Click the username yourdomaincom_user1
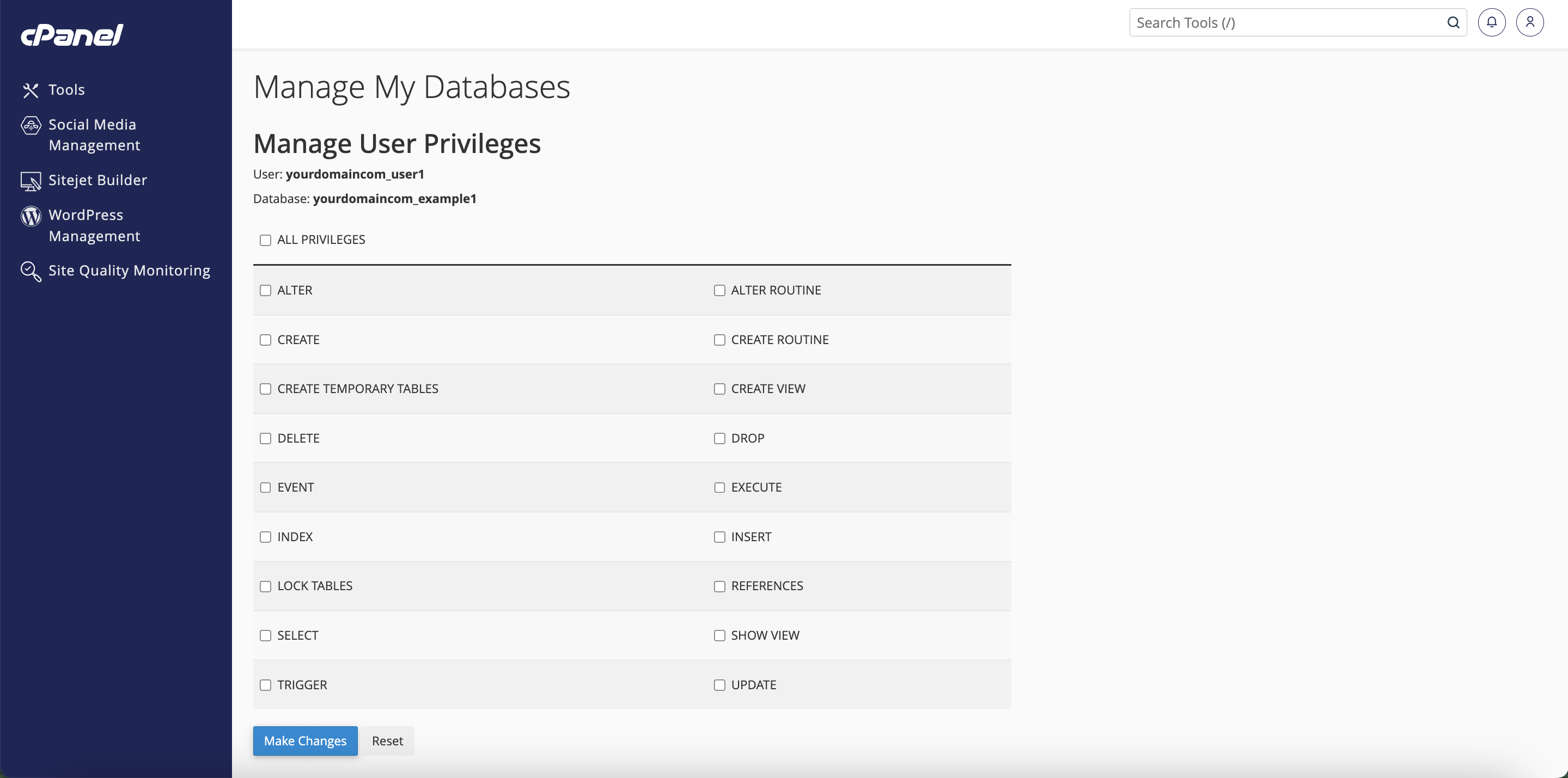The image size is (1568, 778). (355, 175)
